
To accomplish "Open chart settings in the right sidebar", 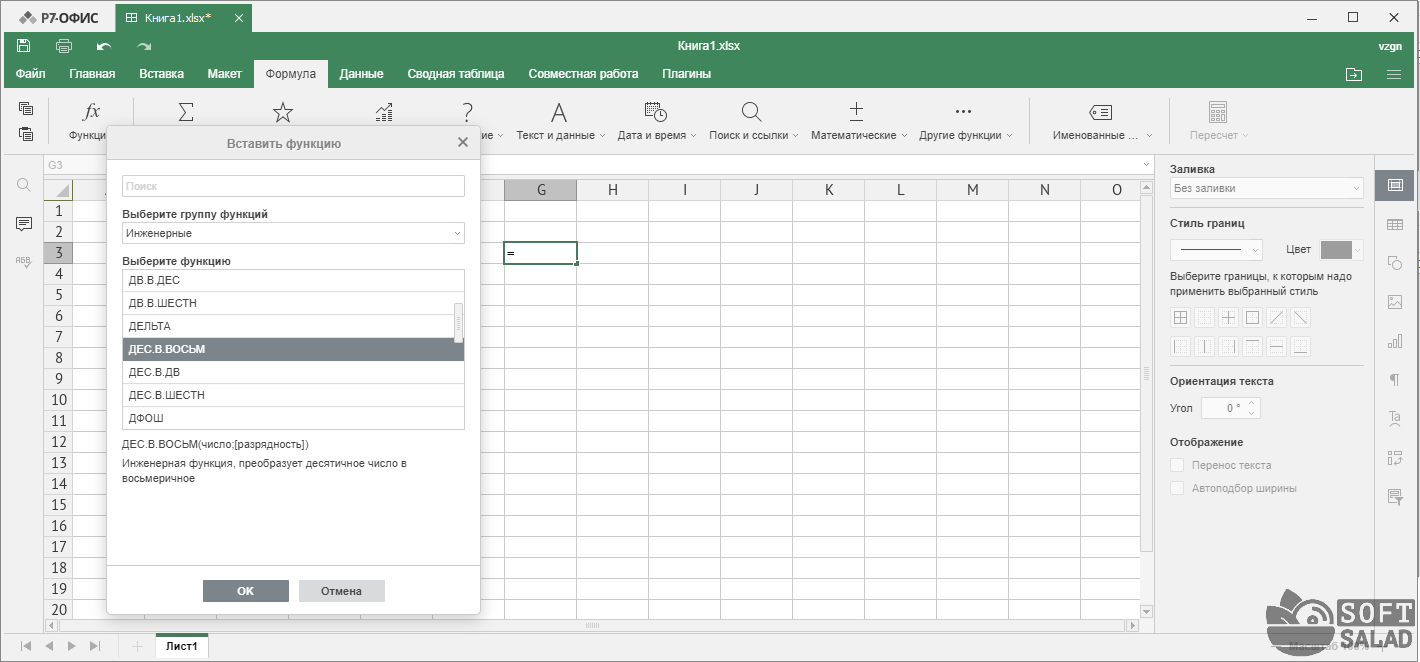I will pos(1395,341).
